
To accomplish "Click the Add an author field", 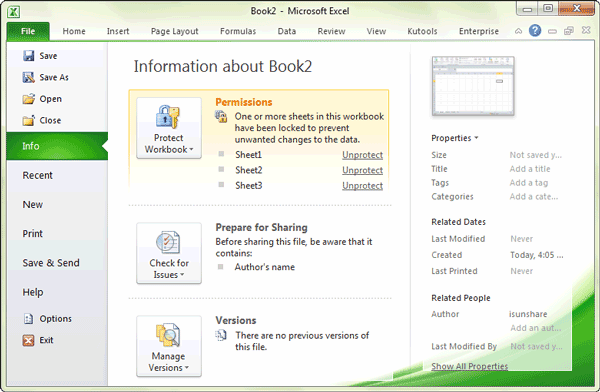I will pos(535,328).
